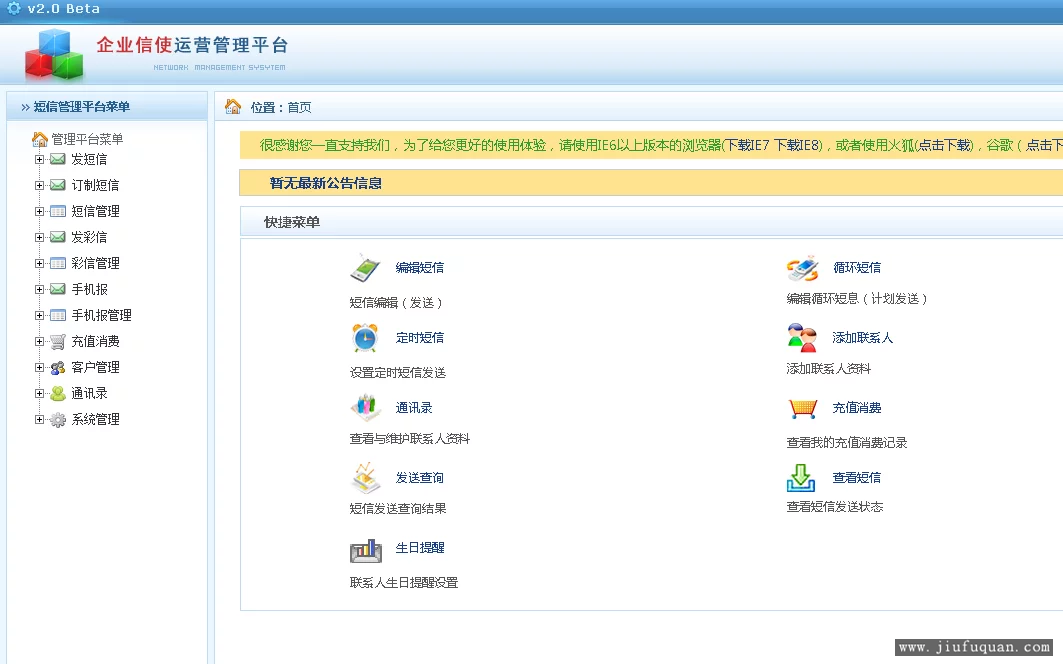1063x664 pixels.
Task: Expand the 客户管理 tree node
Action: (x=39, y=367)
